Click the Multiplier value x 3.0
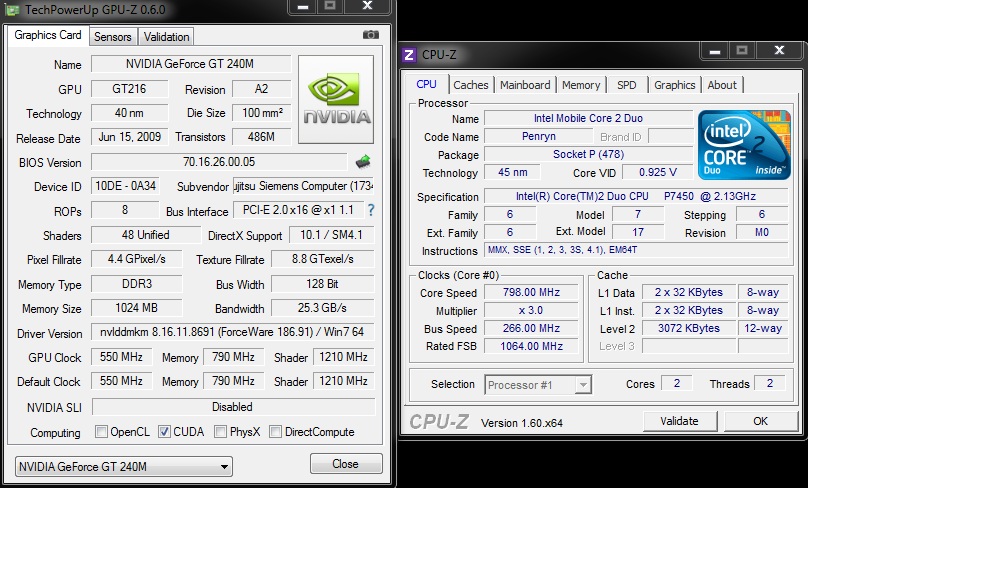The height and width of the screenshot is (567, 1008). (531, 310)
